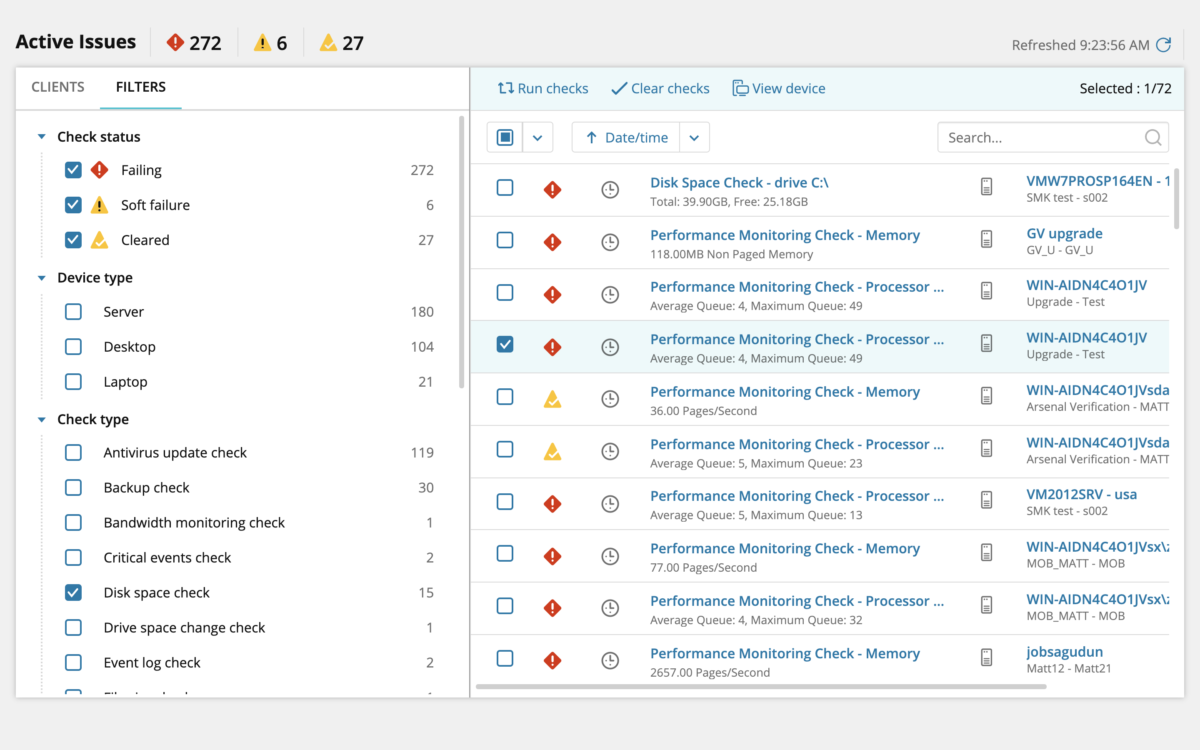Click clock icon on Maximum Queue: 23 row
1200x750 pixels.
[x=610, y=451]
